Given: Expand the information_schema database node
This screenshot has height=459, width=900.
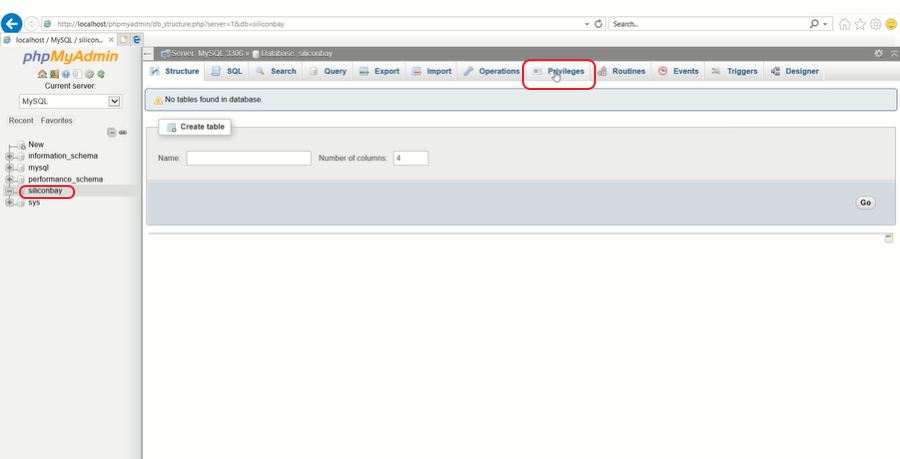Looking at the screenshot, I should [x=9, y=156].
